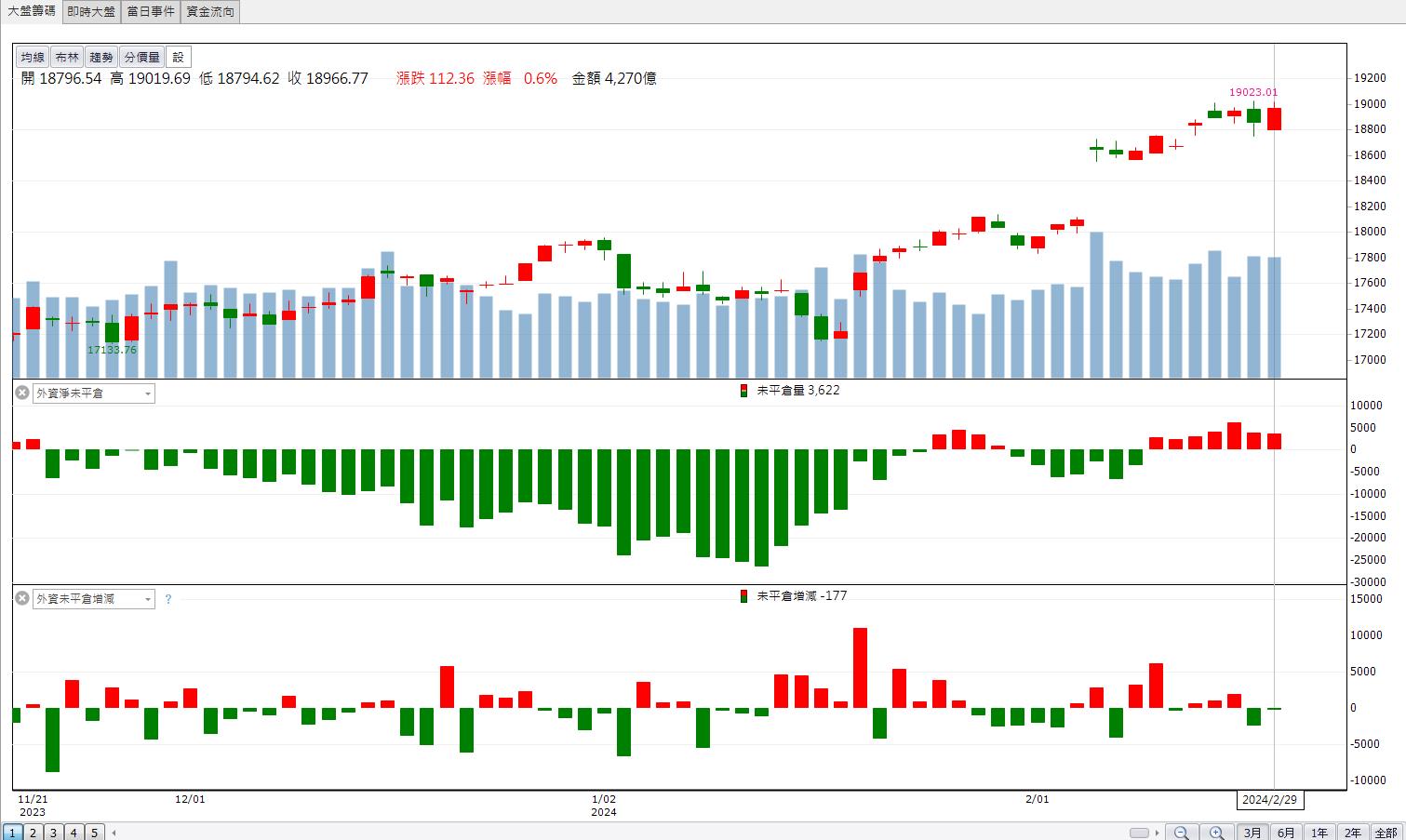The height and width of the screenshot is (840, 1406).
Task: Close the 外資淨未平倉 indicator panel
Action: pyautogui.click(x=22, y=393)
